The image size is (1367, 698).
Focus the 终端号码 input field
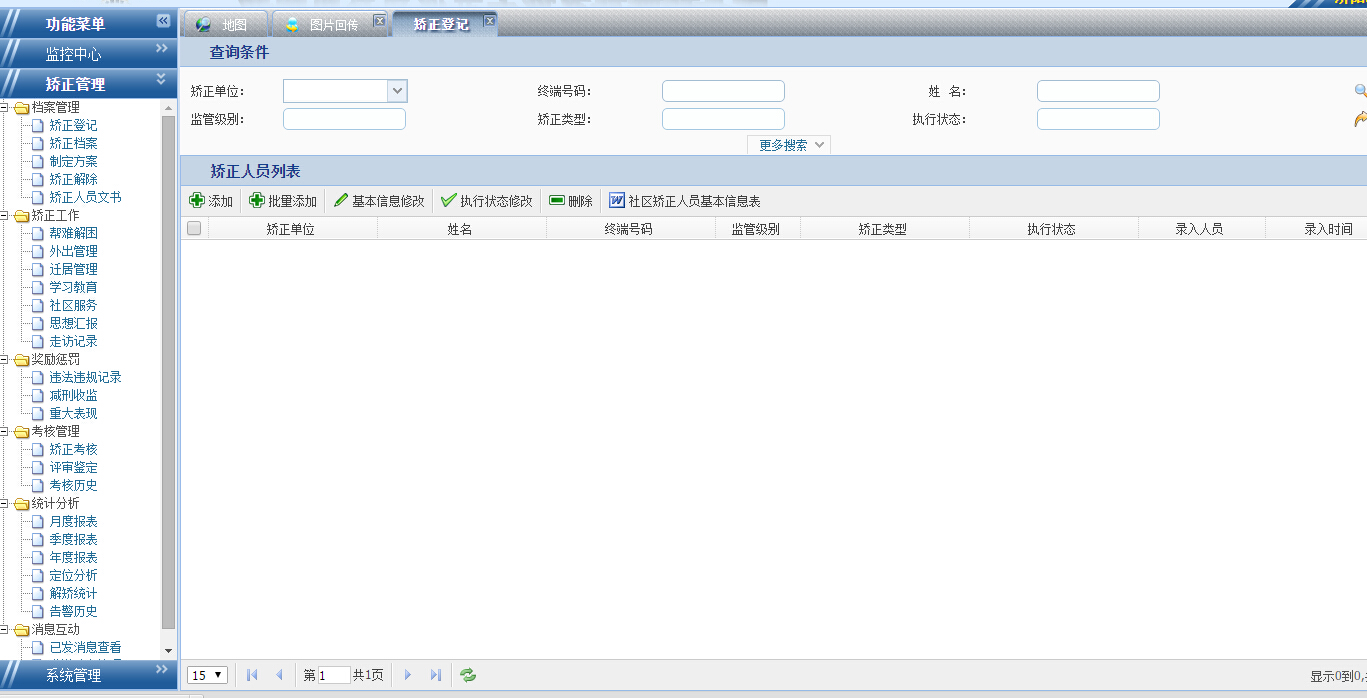point(723,91)
